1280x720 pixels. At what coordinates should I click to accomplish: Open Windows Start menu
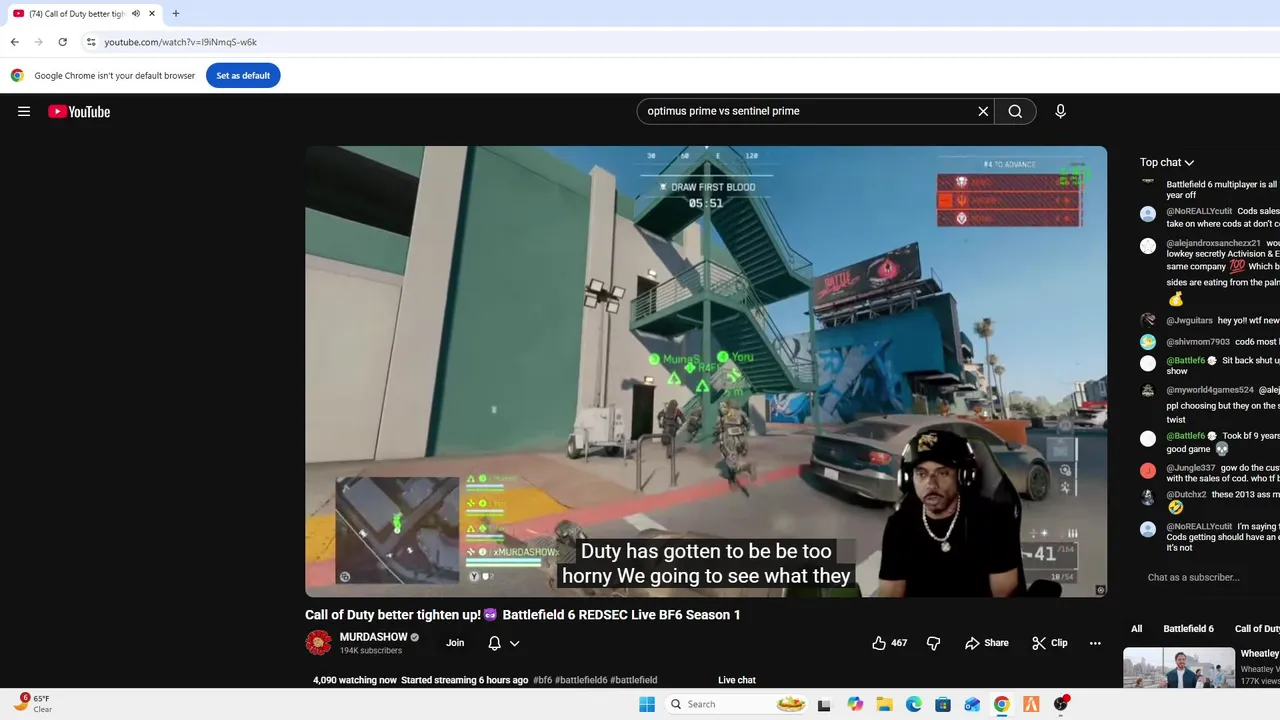647,704
